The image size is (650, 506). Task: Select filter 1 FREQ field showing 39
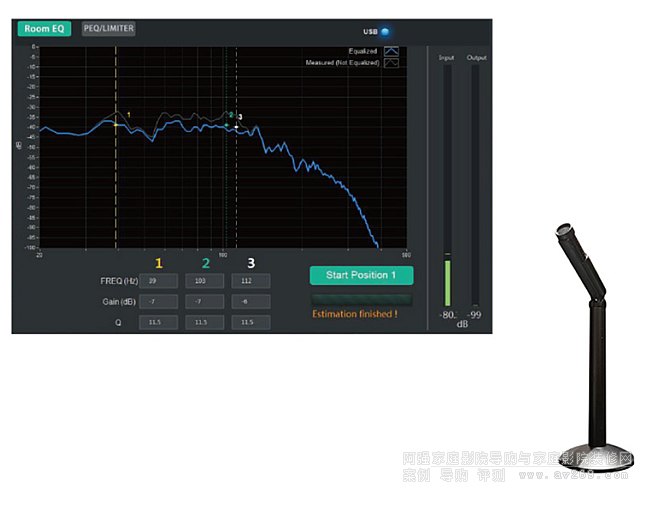coord(159,281)
